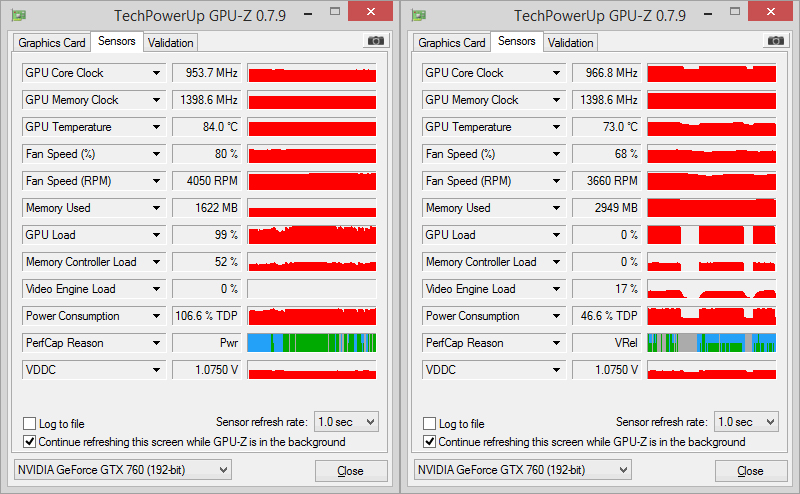This screenshot has height=494, width=800.
Task: Open VDDC dropdown in left window
Action: (x=156, y=370)
